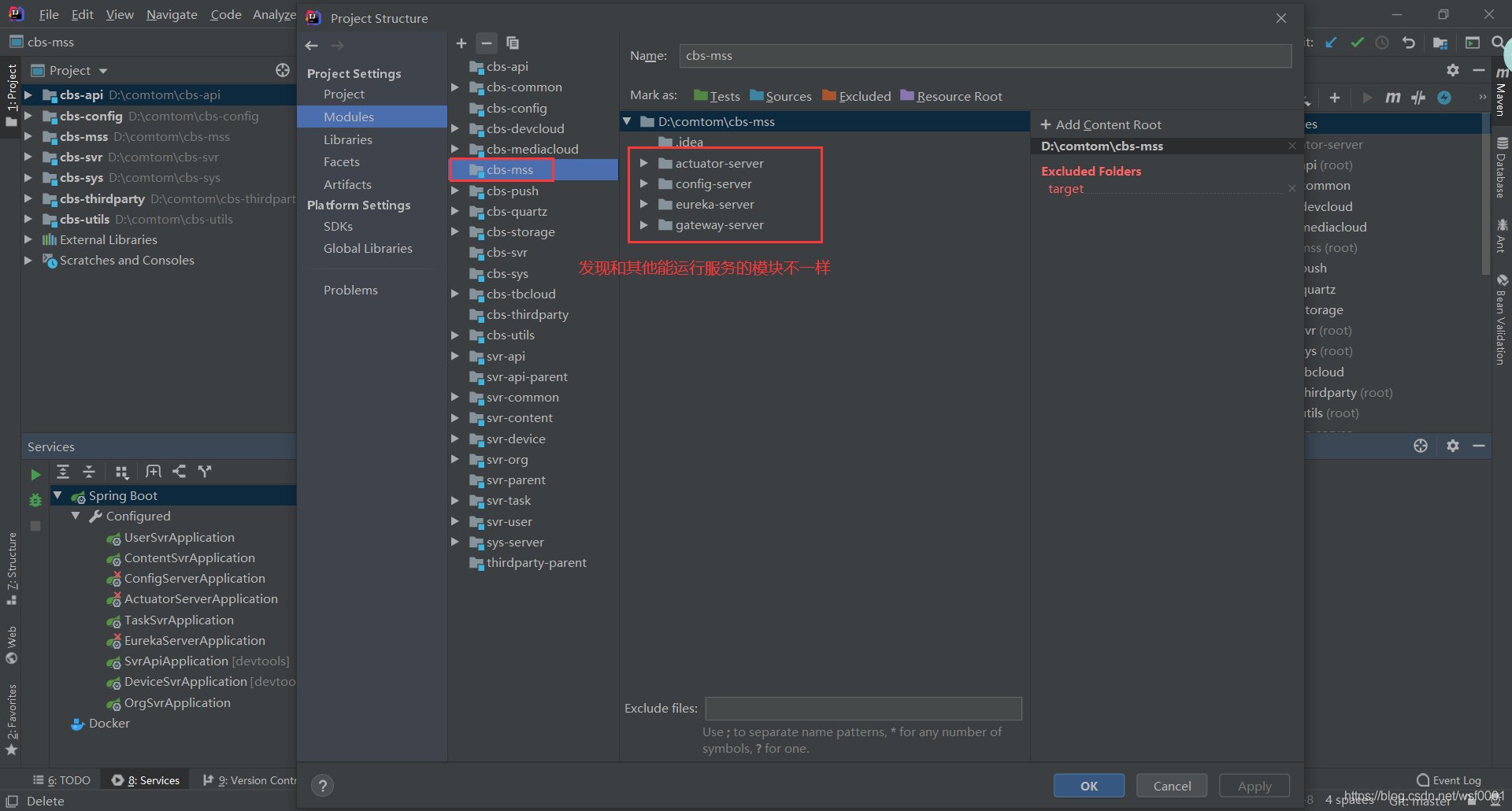The image size is (1512, 811).
Task: Remove target from Excluded Folders
Action: (x=1291, y=188)
